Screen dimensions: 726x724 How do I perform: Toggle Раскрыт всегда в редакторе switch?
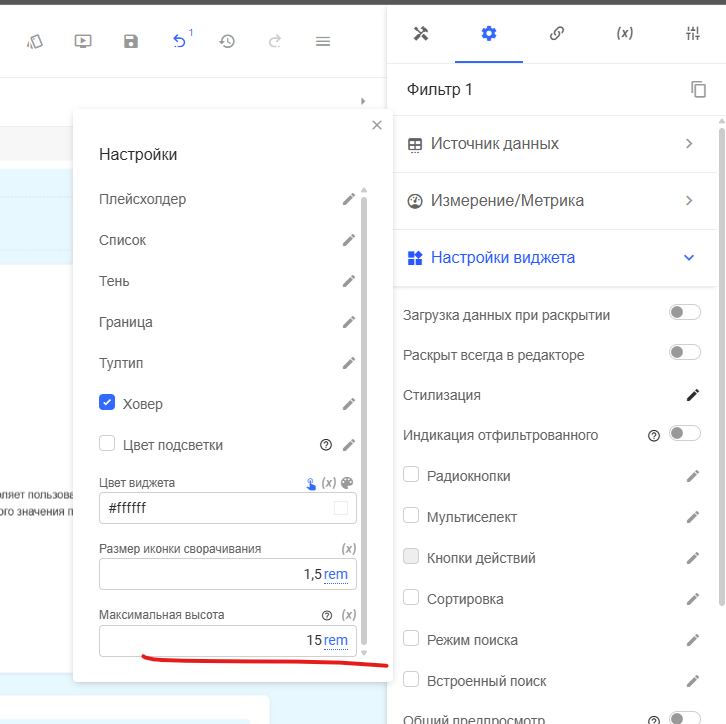[684, 353]
